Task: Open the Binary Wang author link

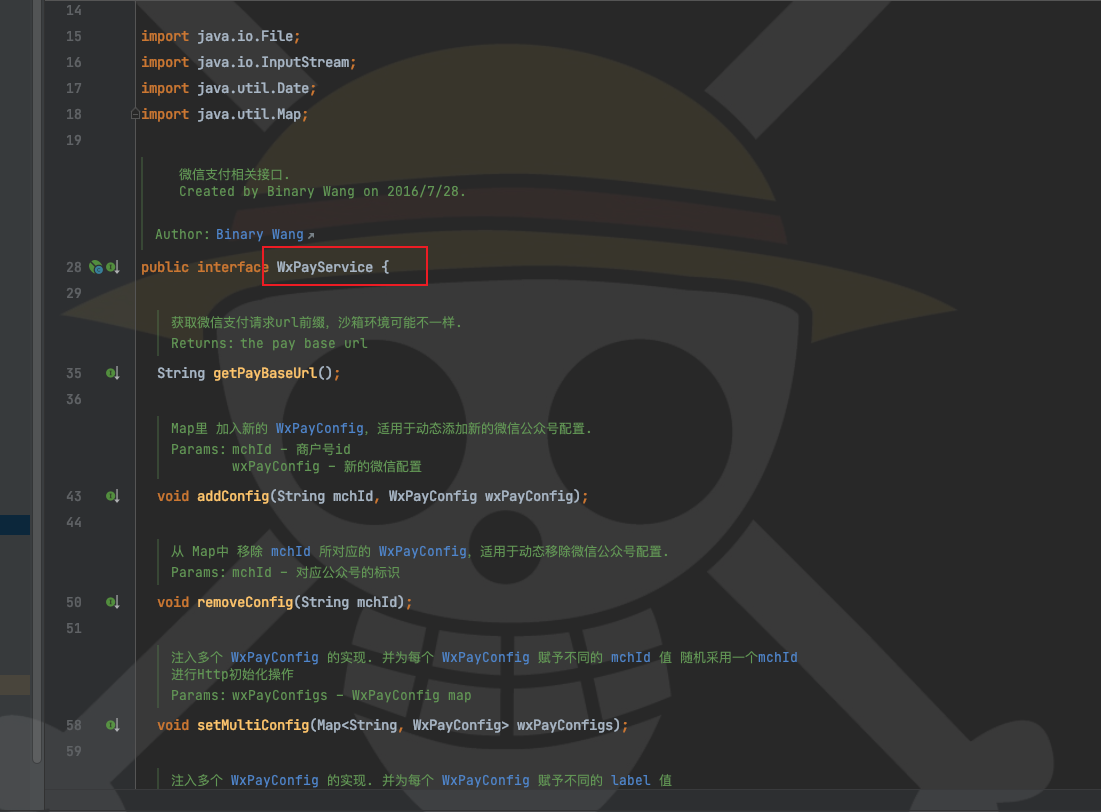Action: 259,234
